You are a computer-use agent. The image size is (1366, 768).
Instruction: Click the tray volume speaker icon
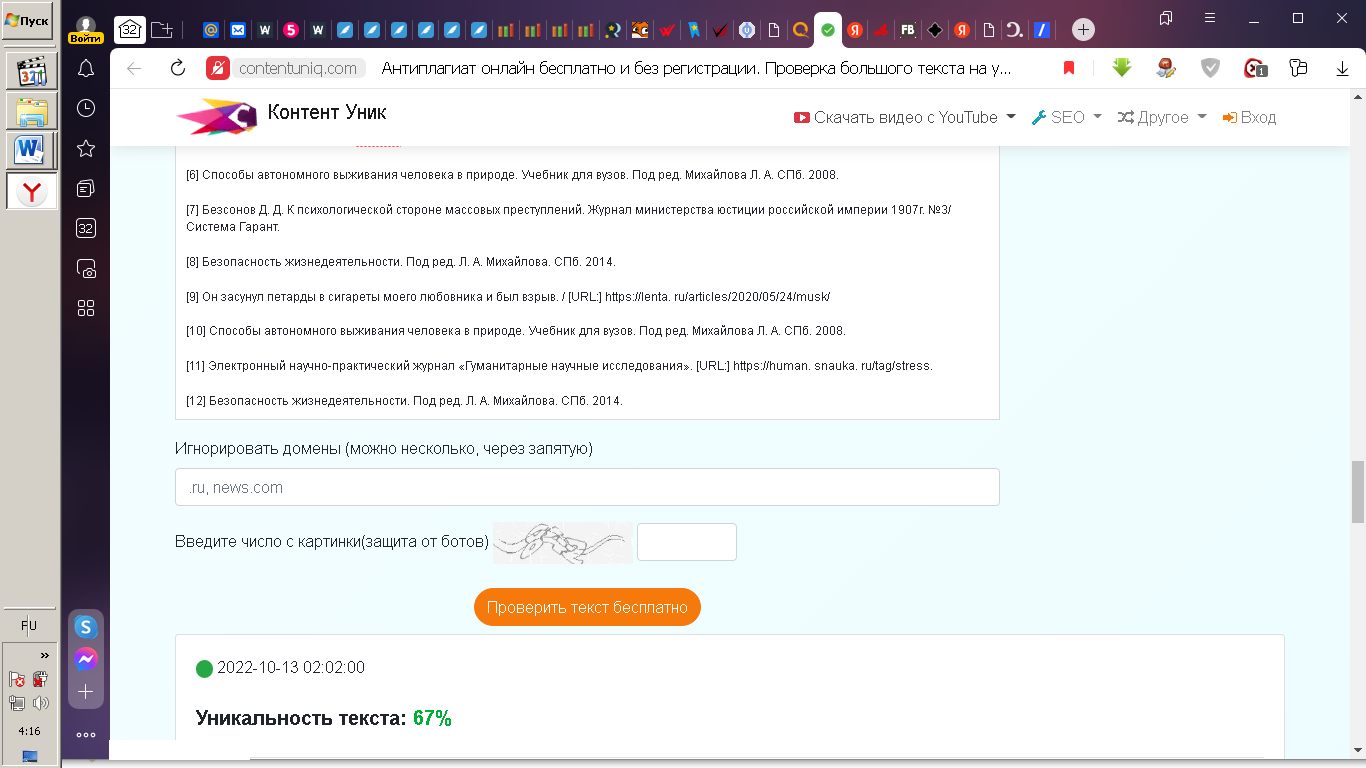40,703
